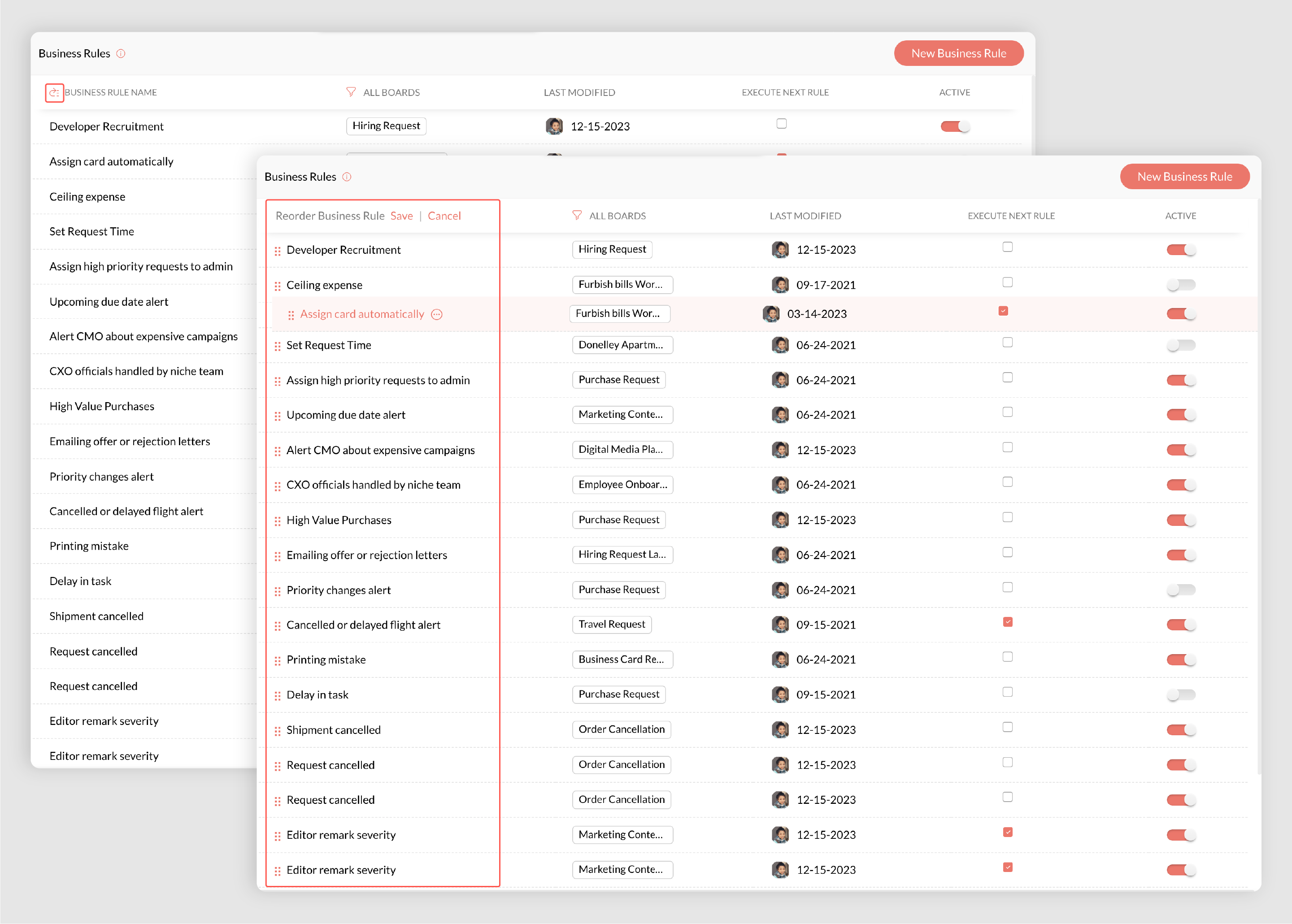Uncheck Execute Next Rule for Cancelled or delayed flight alert

point(1007,622)
